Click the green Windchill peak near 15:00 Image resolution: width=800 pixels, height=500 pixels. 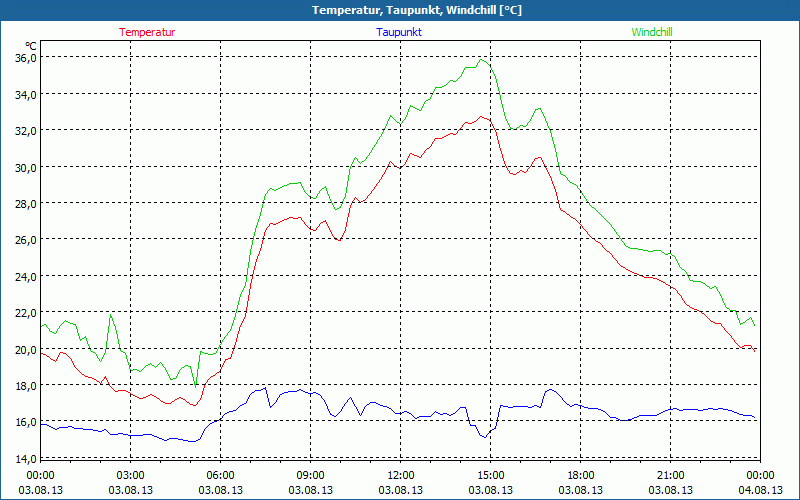(x=481, y=60)
